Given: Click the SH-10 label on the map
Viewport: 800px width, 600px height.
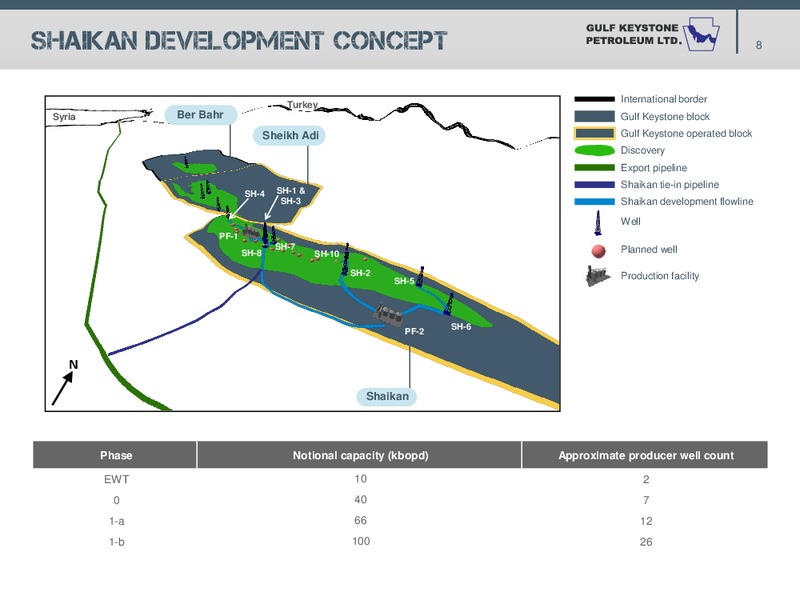Looking at the screenshot, I should (327, 254).
